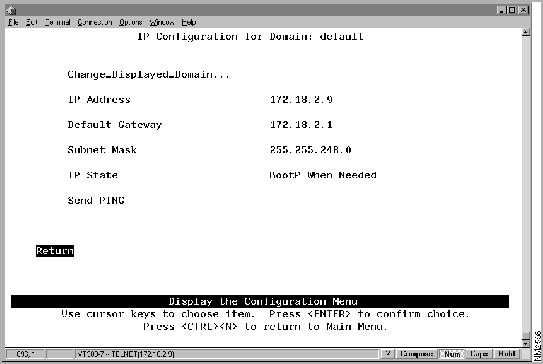Click the BootP When Needed value
Viewport: 543px width, 364px height.
(323, 175)
